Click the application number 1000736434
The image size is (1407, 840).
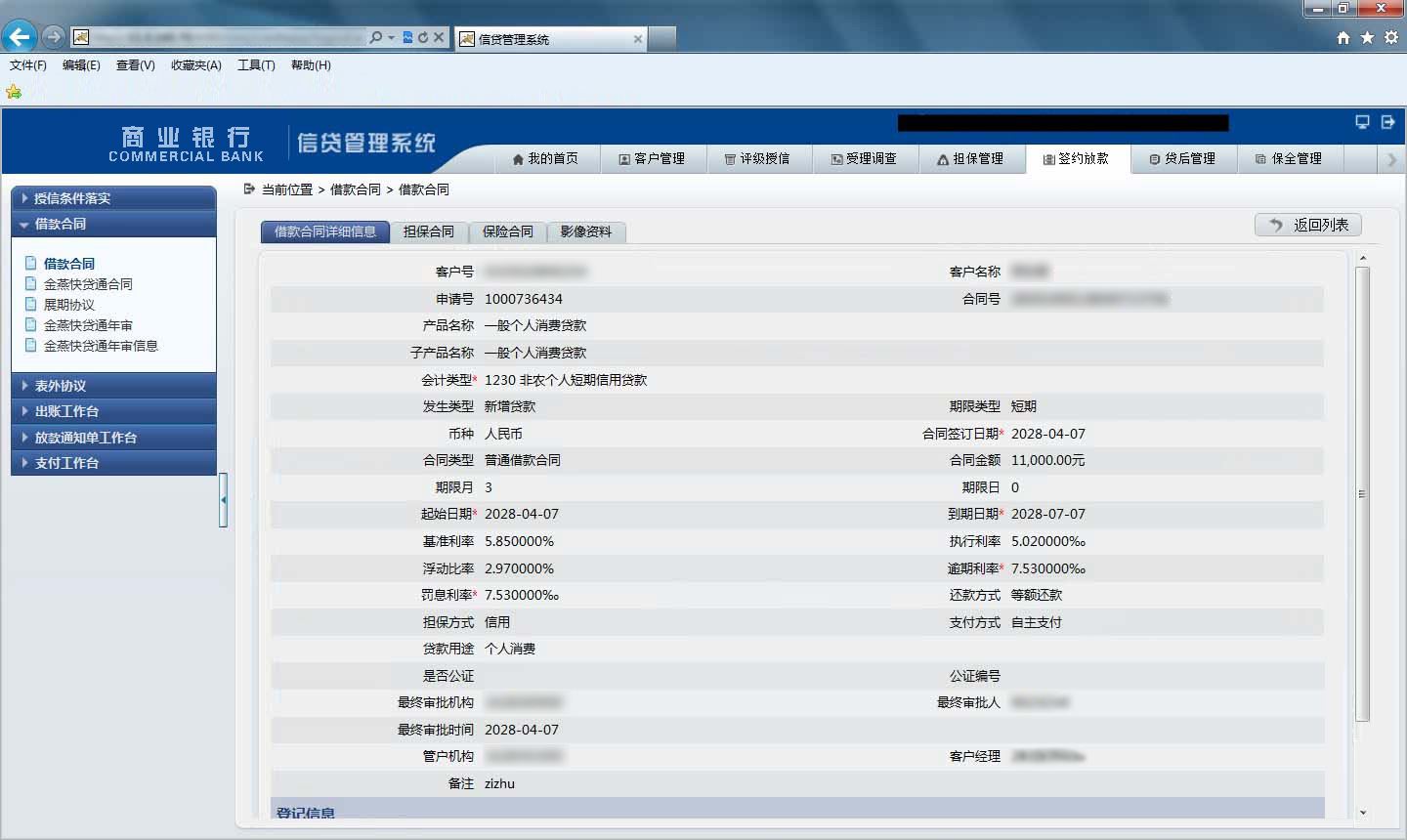524,299
